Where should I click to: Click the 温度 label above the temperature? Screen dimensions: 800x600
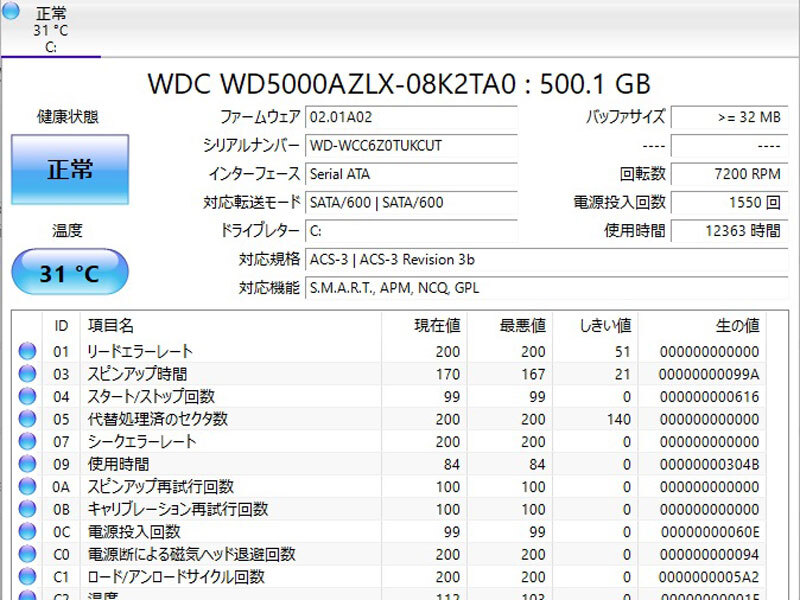coord(67,231)
